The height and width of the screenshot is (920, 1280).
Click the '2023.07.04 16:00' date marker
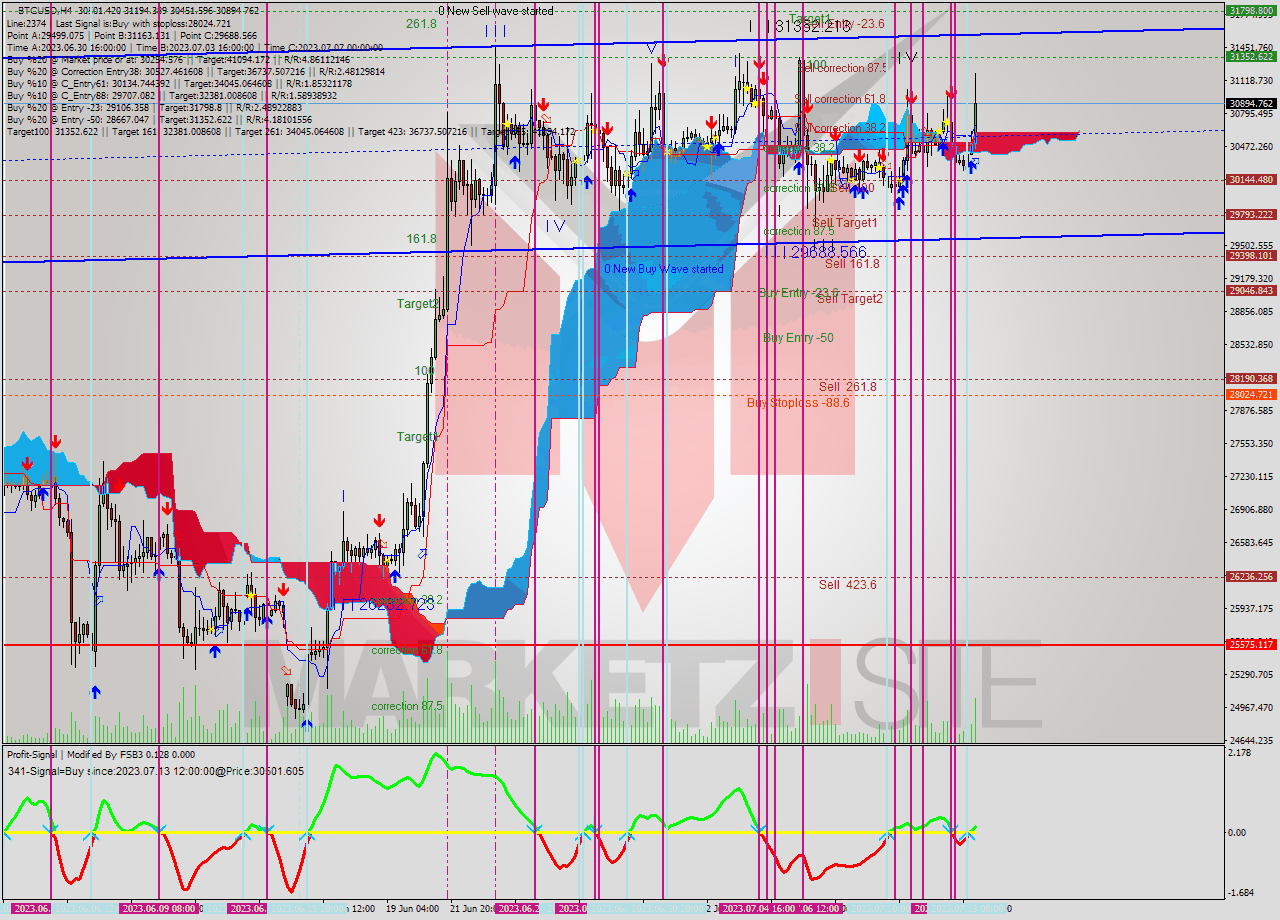click(758, 908)
